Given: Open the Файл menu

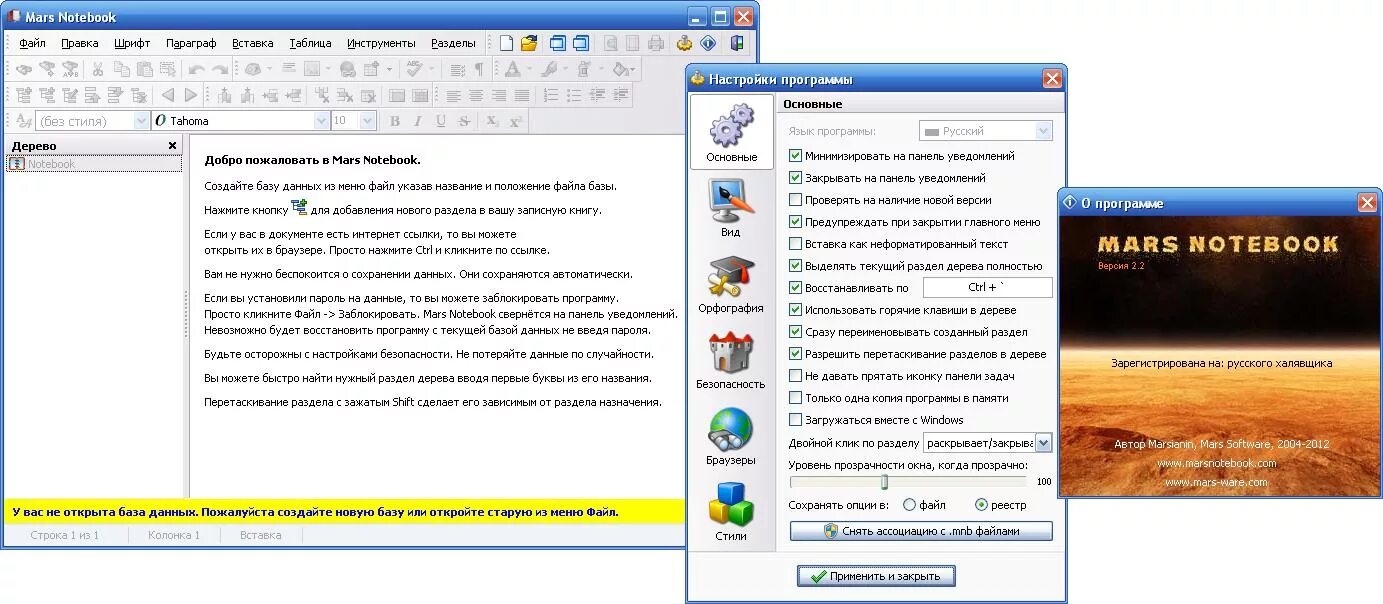Looking at the screenshot, I should tap(32, 43).
